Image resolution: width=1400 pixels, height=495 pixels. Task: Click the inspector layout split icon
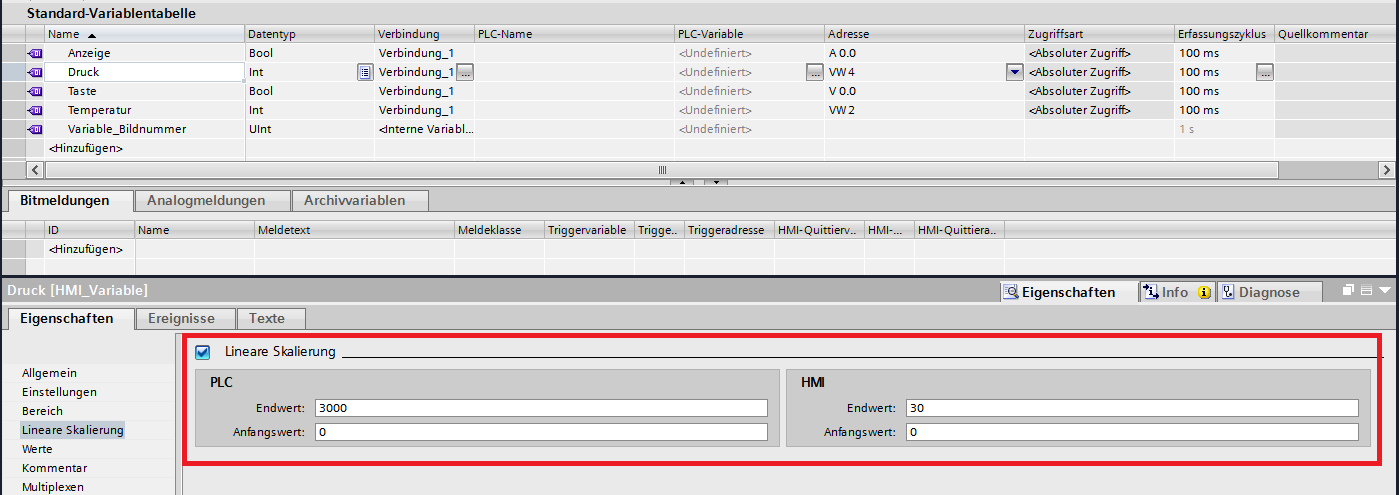(1367, 290)
